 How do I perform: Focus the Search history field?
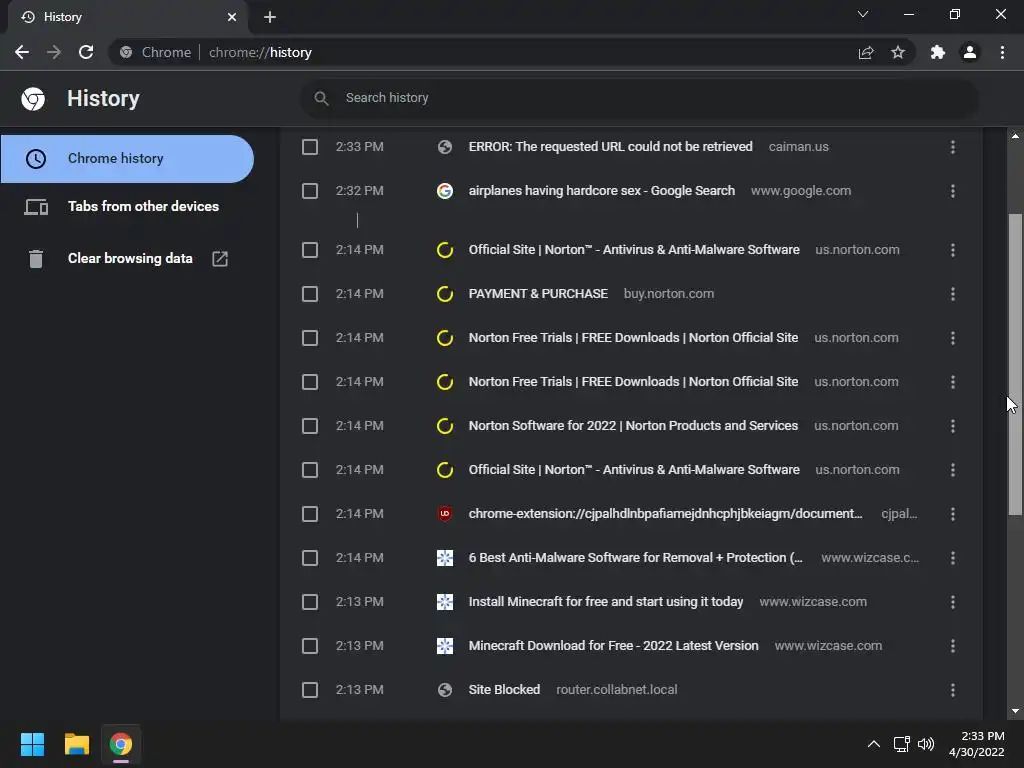(639, 98)
